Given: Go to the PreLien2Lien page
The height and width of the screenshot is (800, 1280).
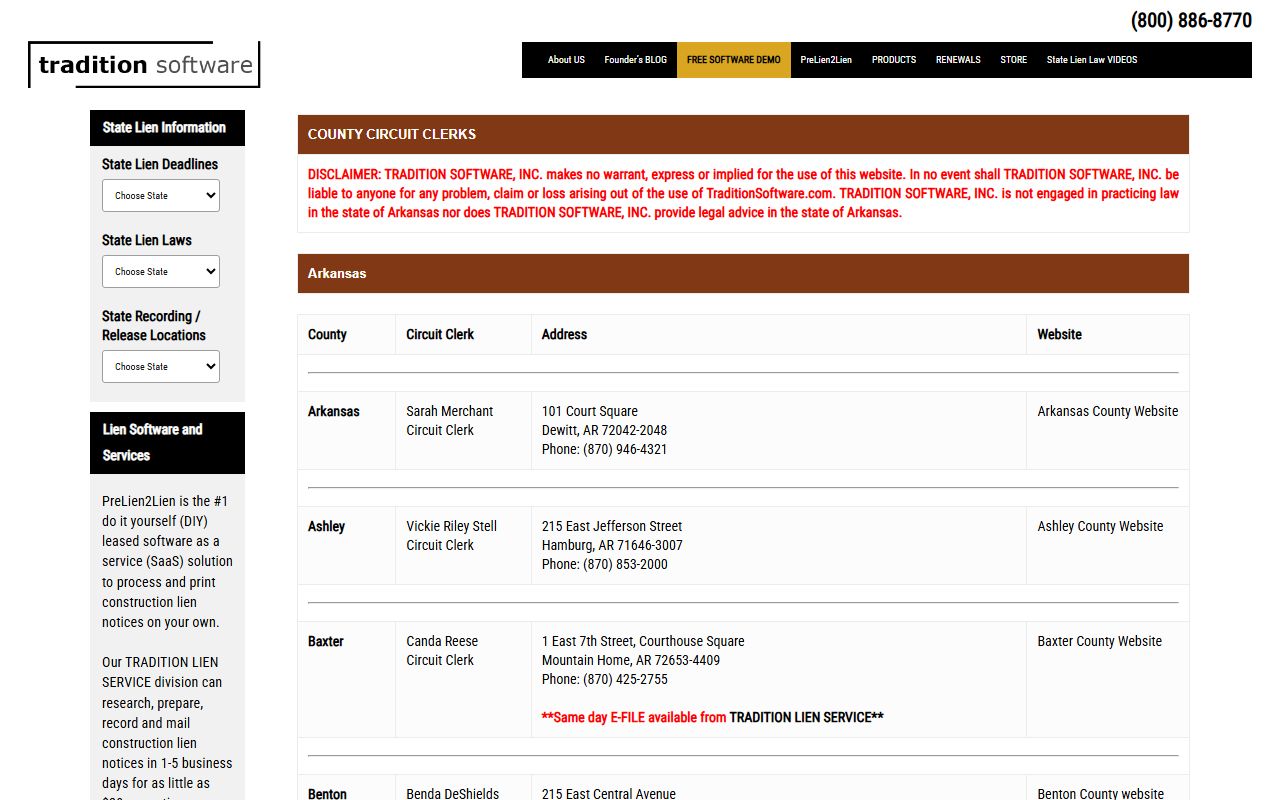Looking at the screenshot, I should [x=826, y=60].
